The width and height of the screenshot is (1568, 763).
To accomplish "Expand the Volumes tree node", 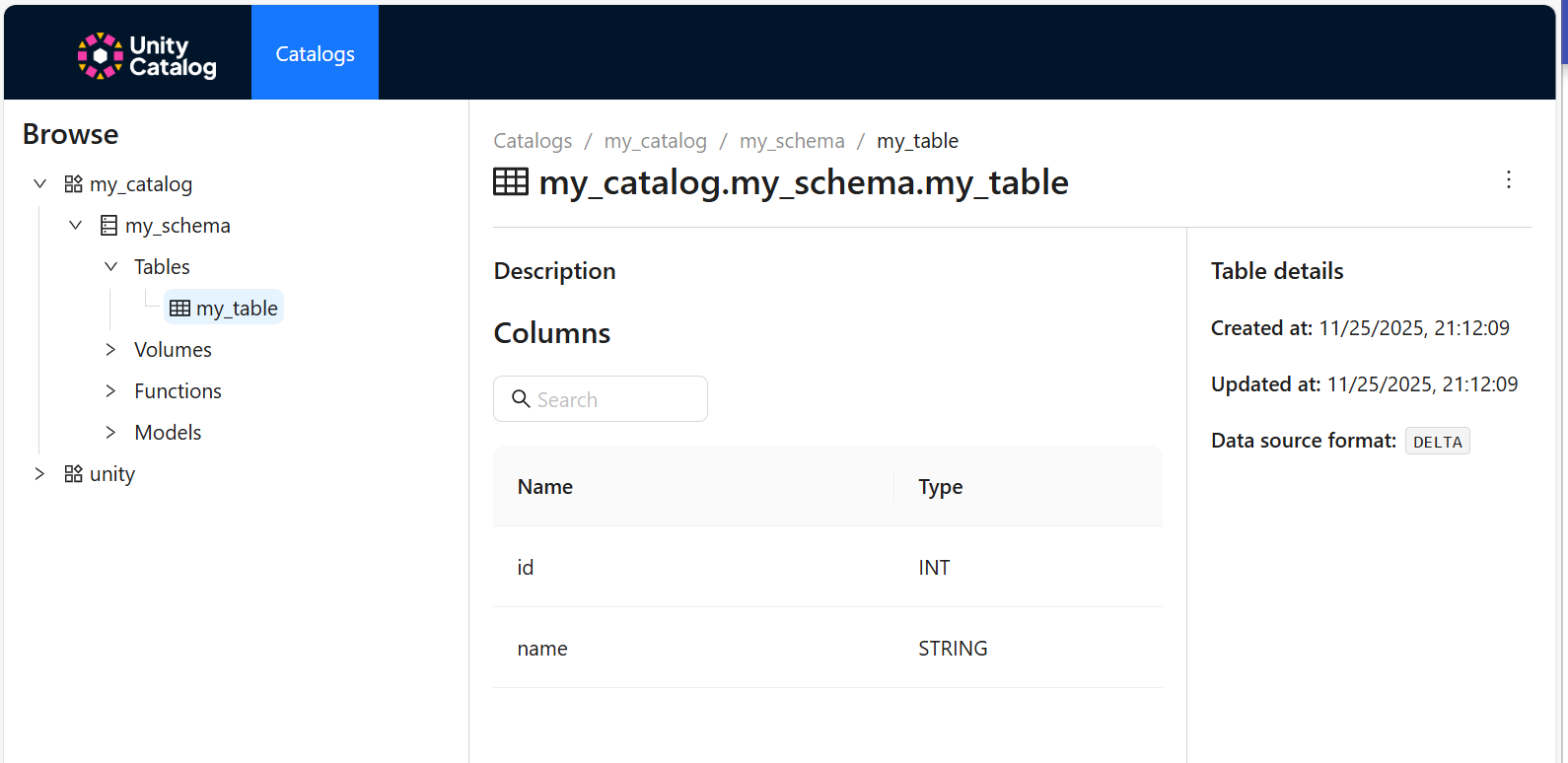I will (110, 350).
